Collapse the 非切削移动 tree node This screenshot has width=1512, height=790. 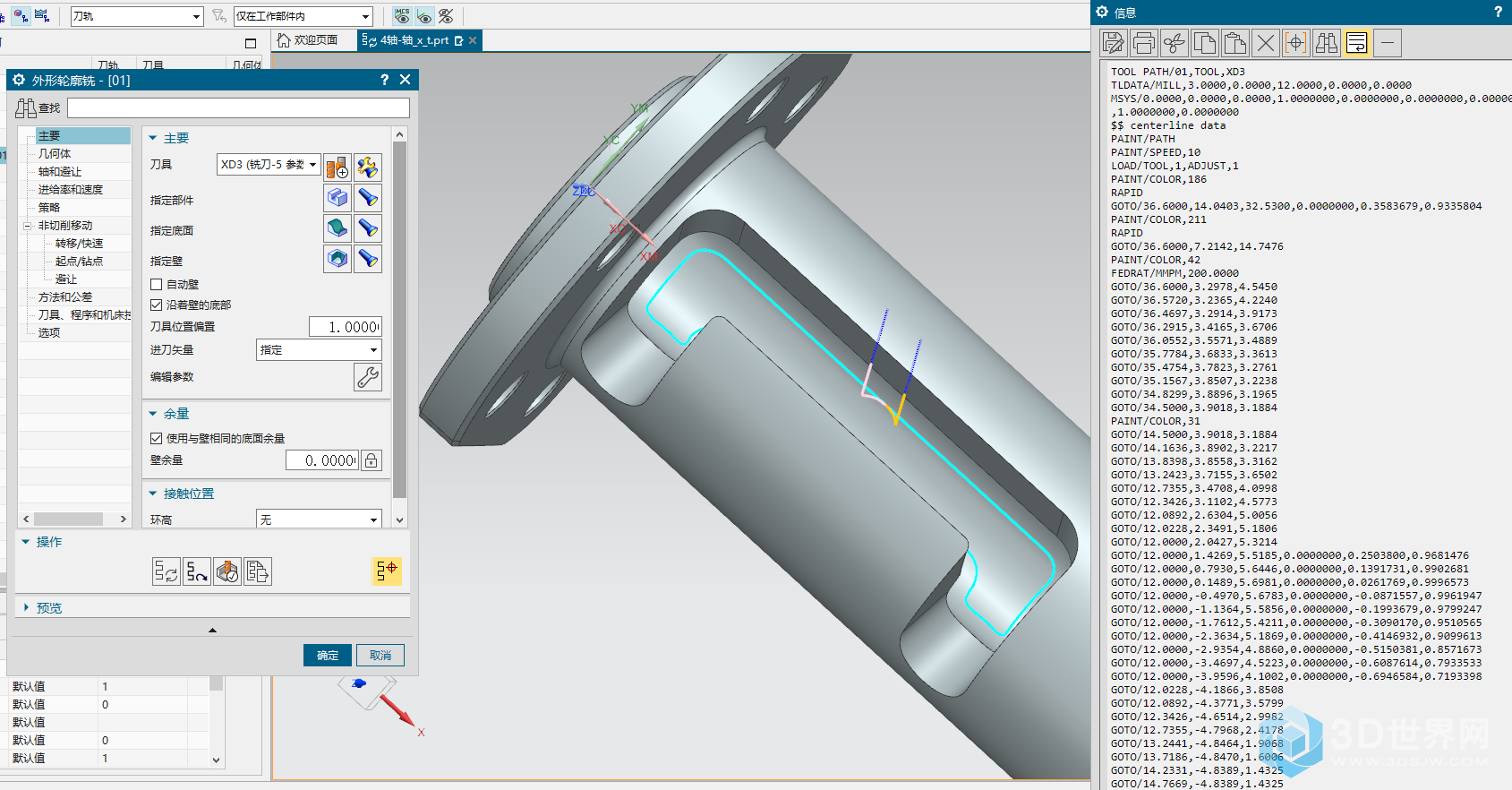[x=27, y=226]
